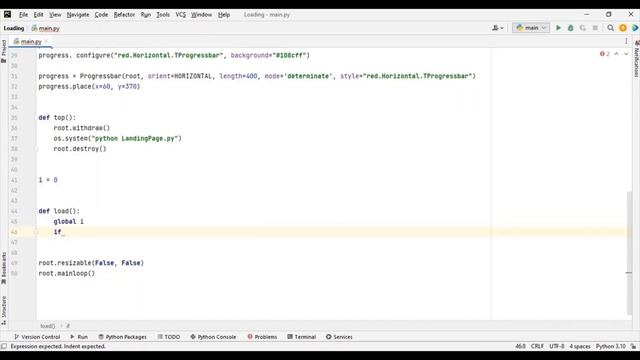This screenshot has height=360, width=640.
Task: Click error stripe mark on right editor edge
Action: tap(629, 273)
